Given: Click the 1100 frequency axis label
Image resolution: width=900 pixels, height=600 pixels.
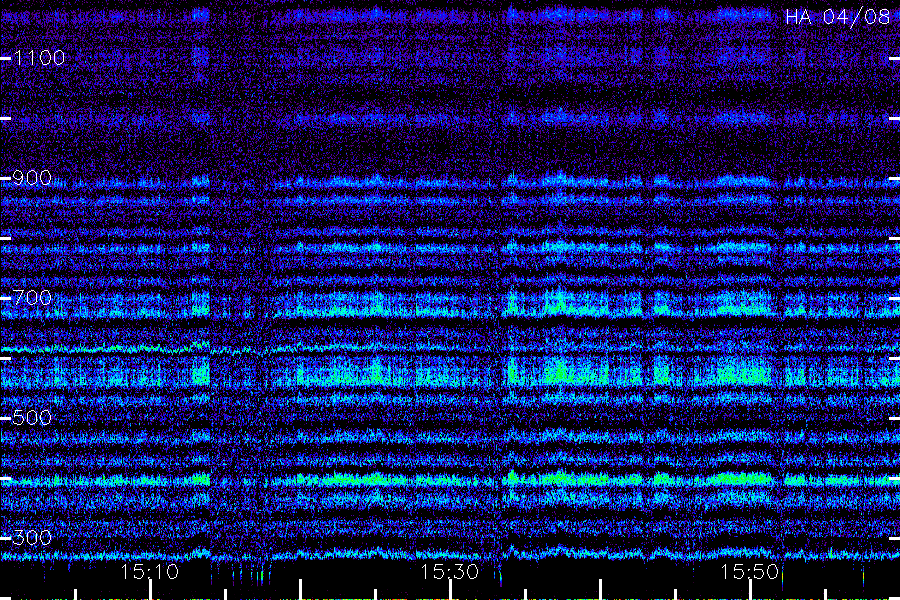Looking at the screenshot, I should (39, 58).
